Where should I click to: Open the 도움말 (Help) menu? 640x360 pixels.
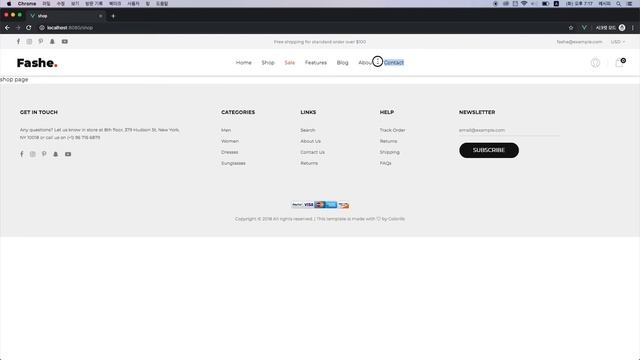(162, 4)
